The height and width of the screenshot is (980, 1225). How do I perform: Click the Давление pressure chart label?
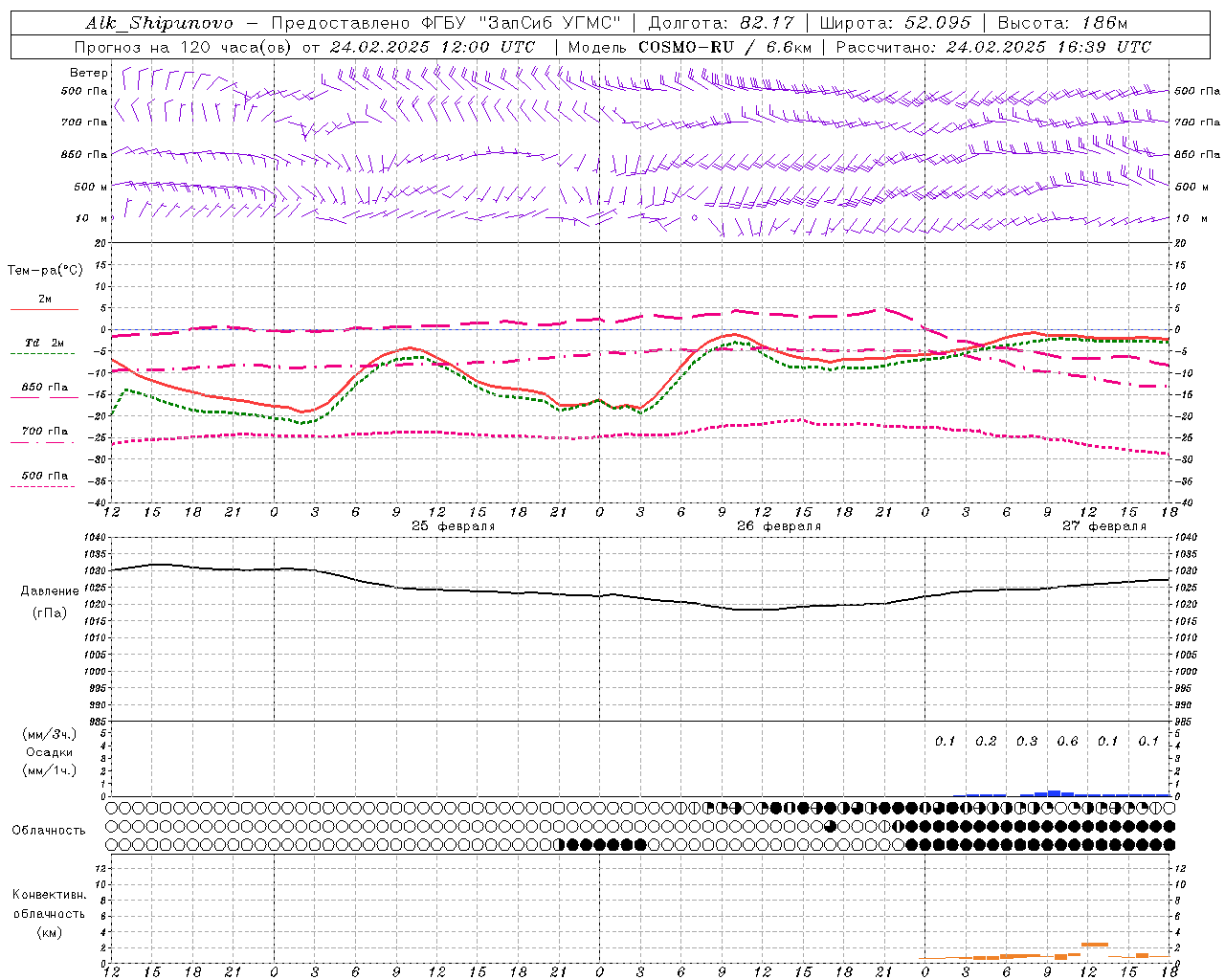click(50, 591)
